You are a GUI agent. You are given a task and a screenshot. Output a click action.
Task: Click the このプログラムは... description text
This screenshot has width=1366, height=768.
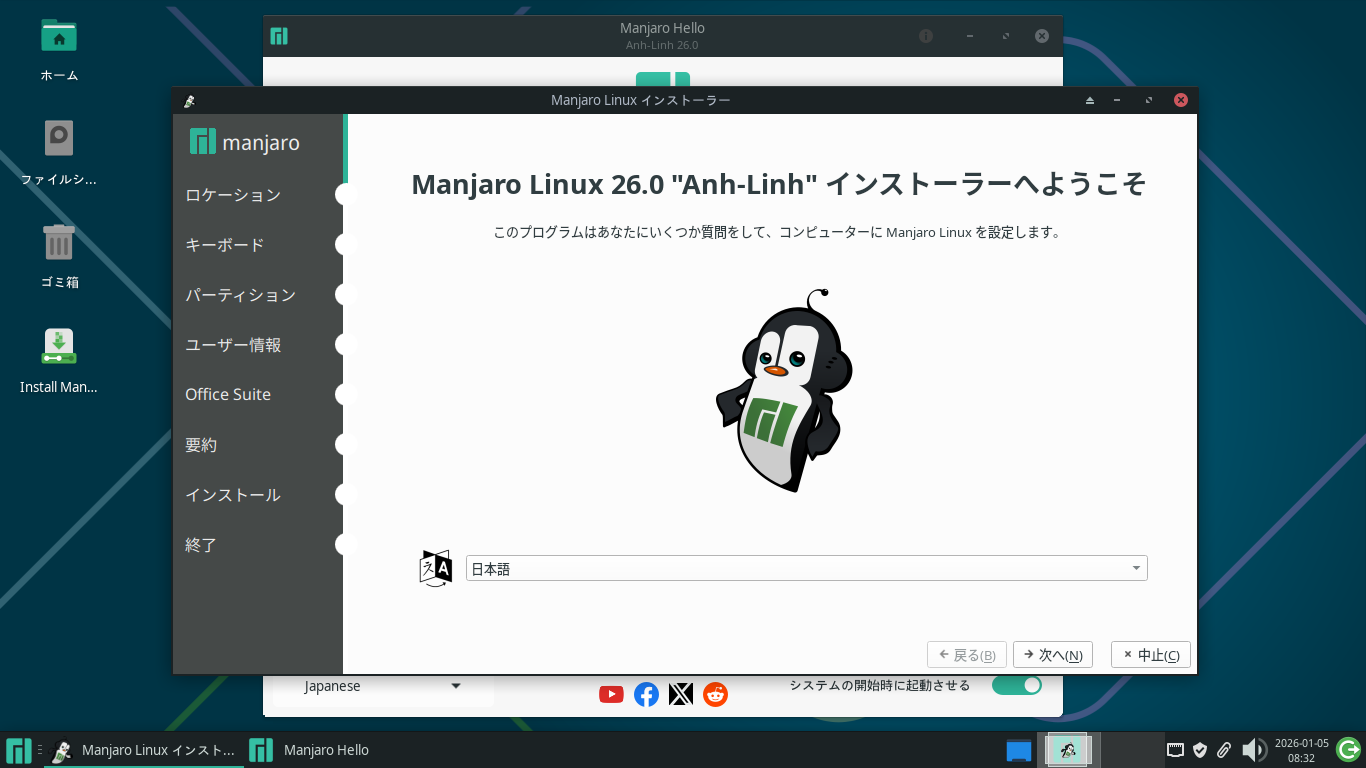coord(776,232)
